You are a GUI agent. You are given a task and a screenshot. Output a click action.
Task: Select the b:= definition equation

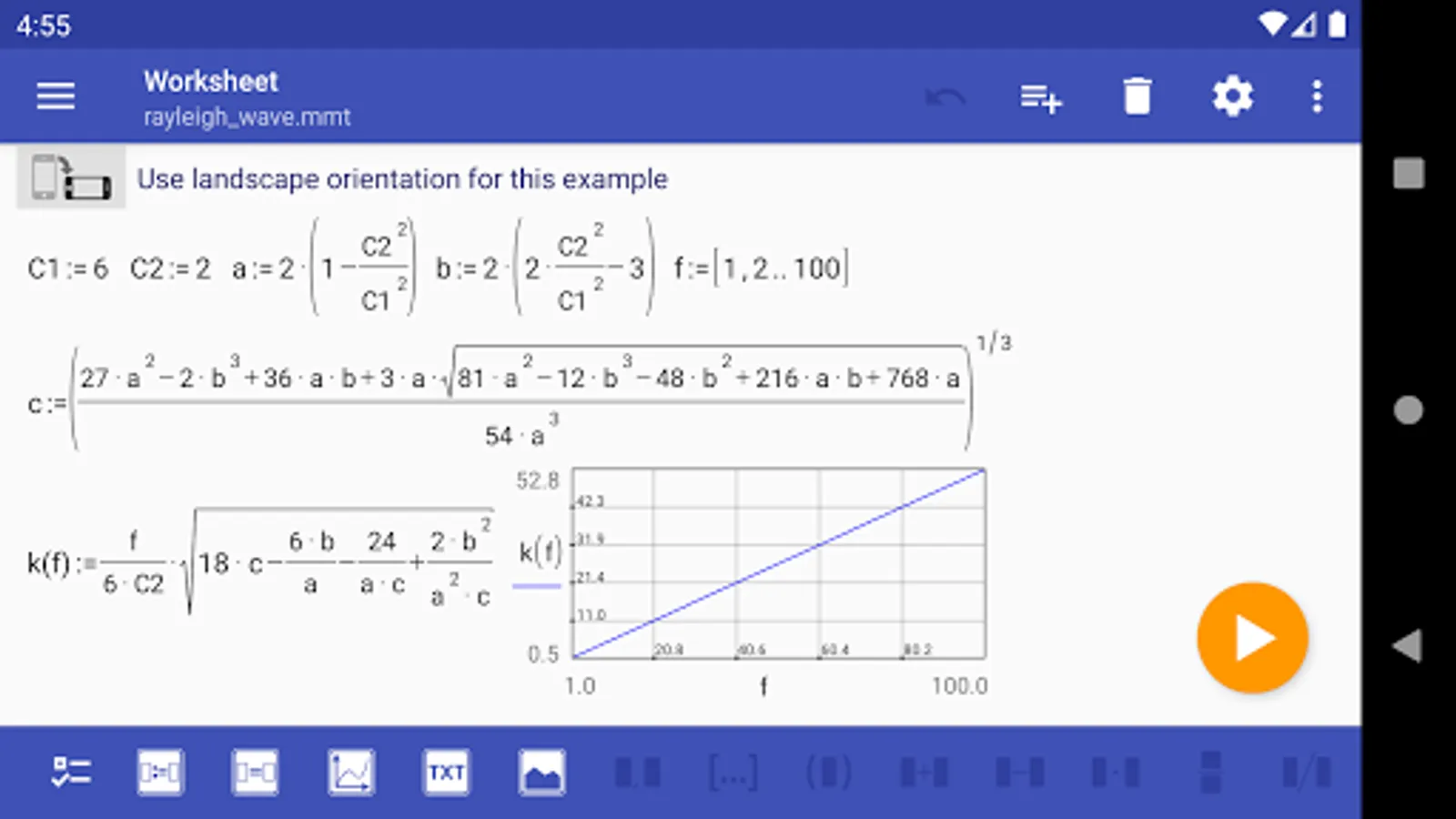[x=545, y=268]
